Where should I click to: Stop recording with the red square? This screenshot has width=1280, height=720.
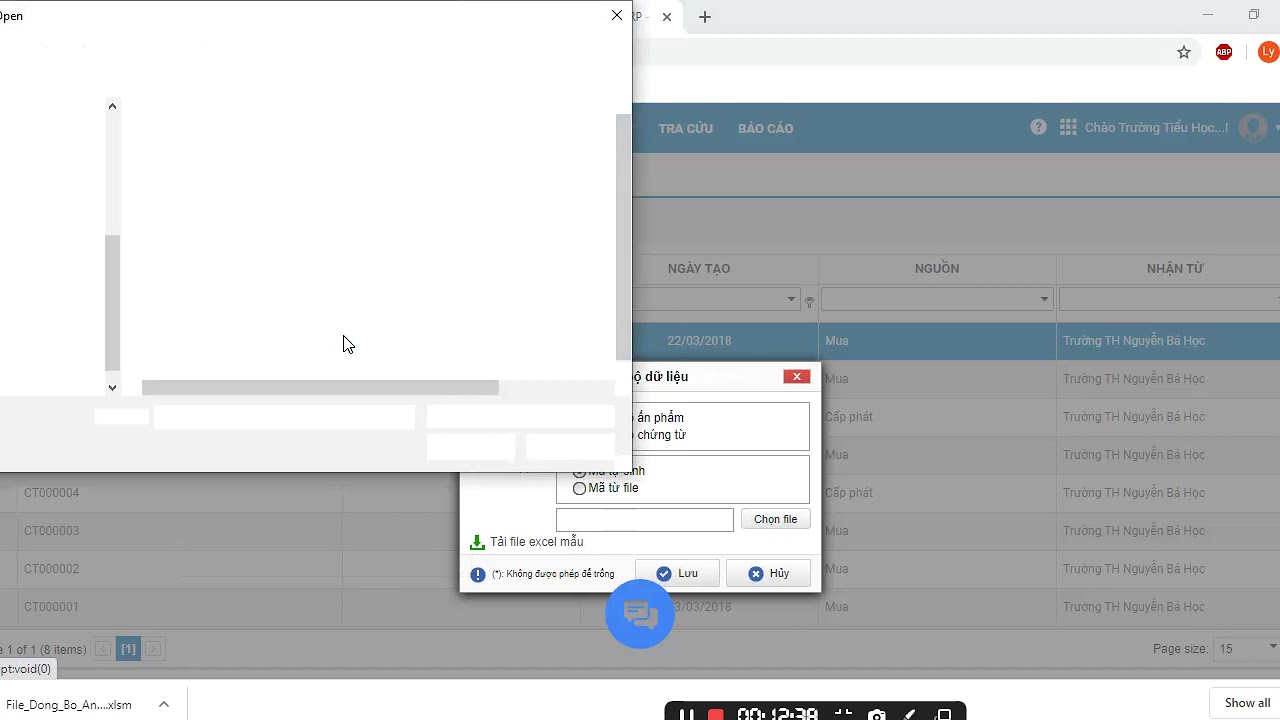point(716,715)
